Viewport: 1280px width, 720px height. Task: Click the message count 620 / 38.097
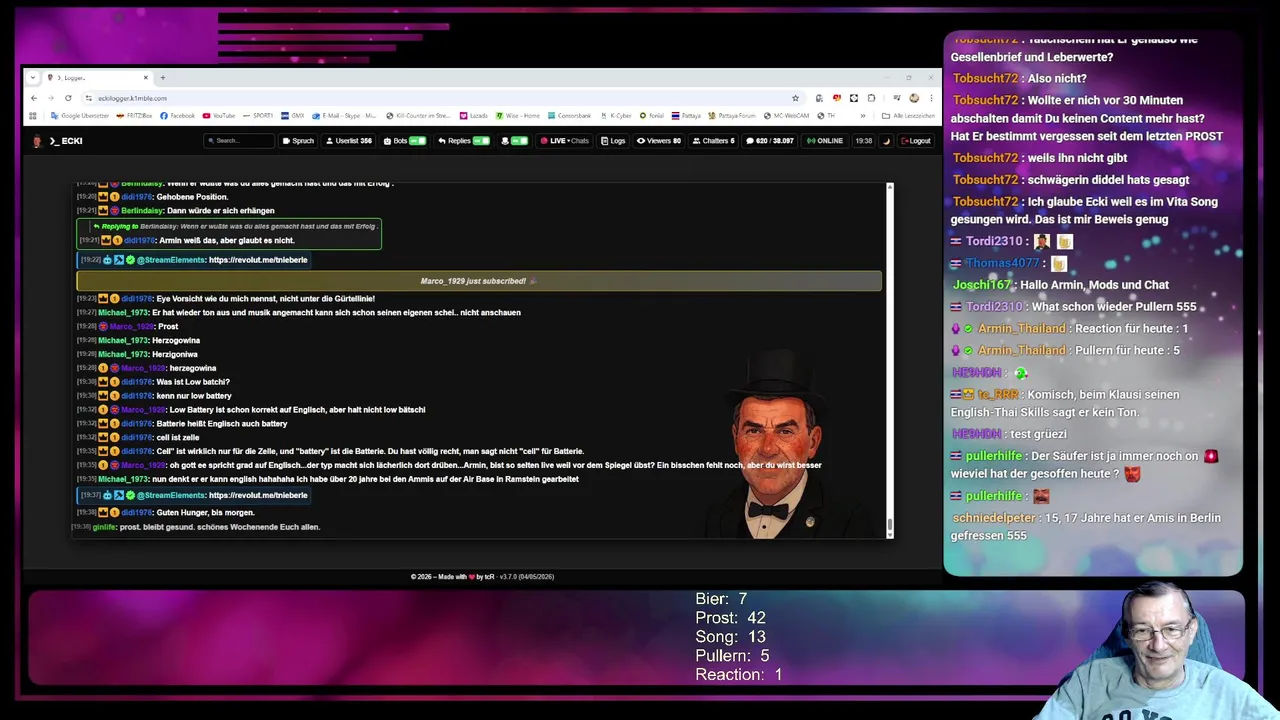[770, 141]
